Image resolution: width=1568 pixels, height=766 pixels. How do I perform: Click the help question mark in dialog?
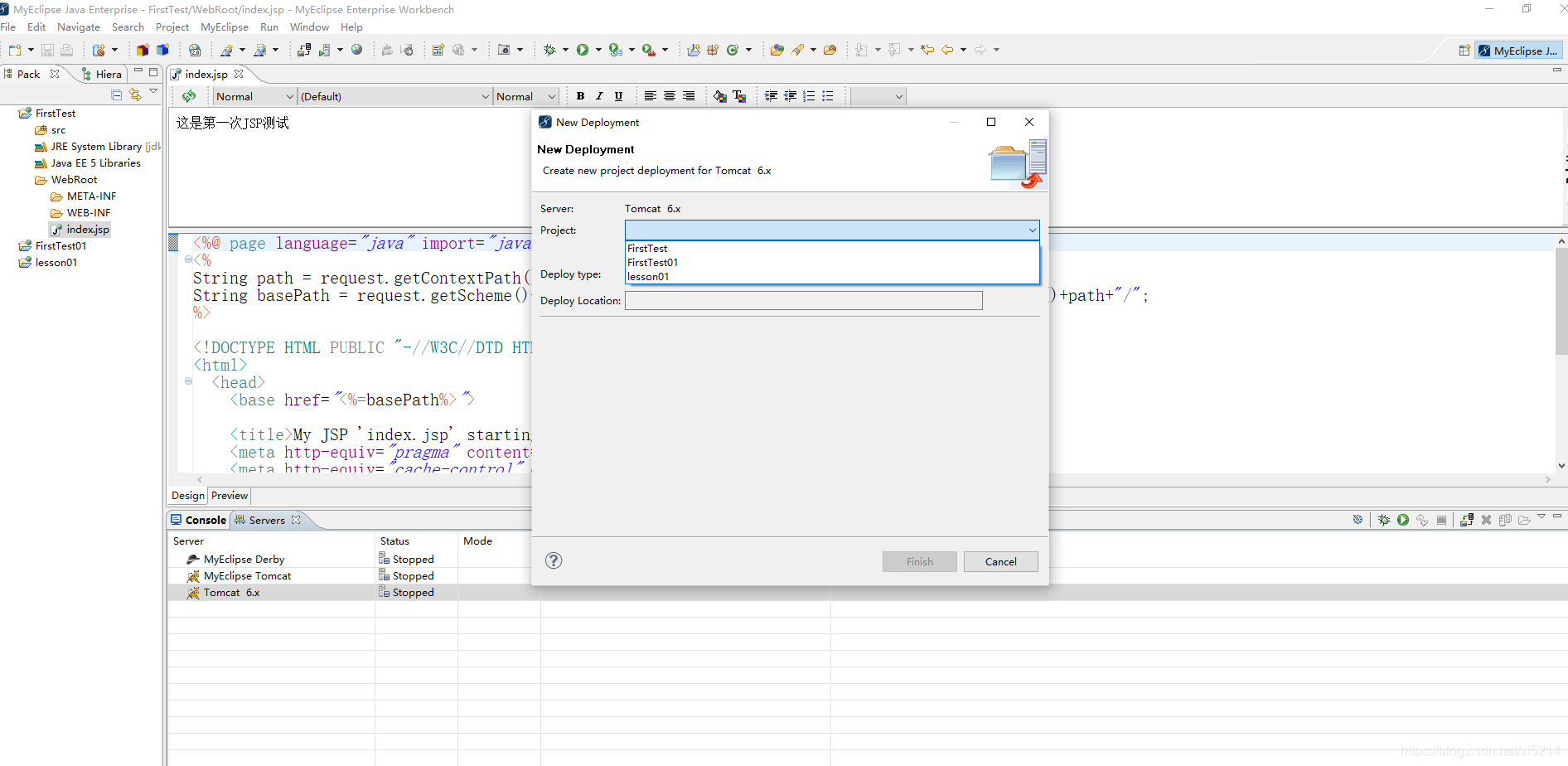point(554,560)
